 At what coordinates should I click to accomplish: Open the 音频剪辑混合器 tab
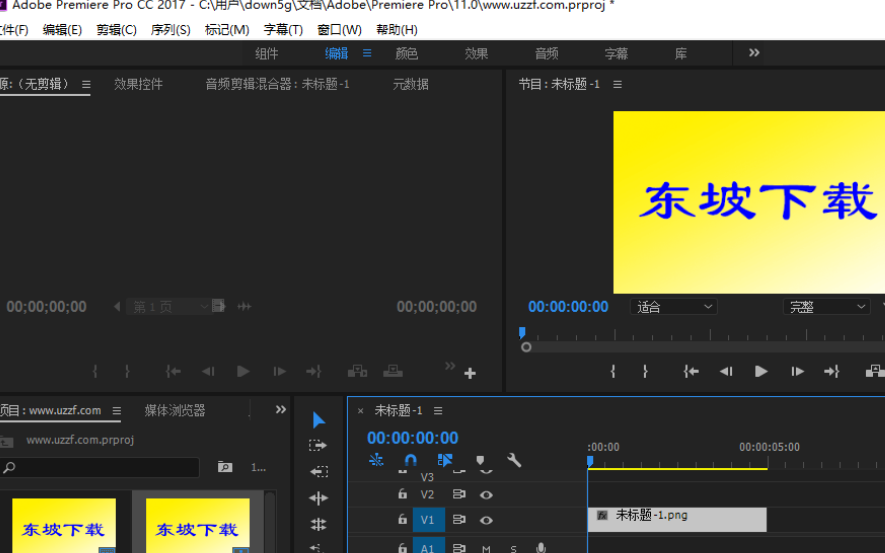click(277, 84)
